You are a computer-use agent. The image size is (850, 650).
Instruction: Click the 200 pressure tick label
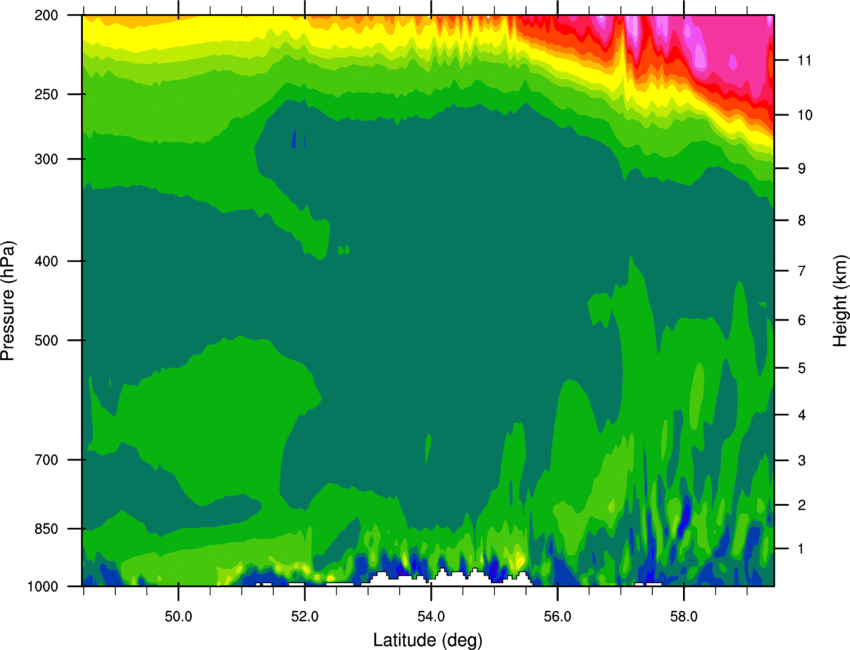point(47,16)
